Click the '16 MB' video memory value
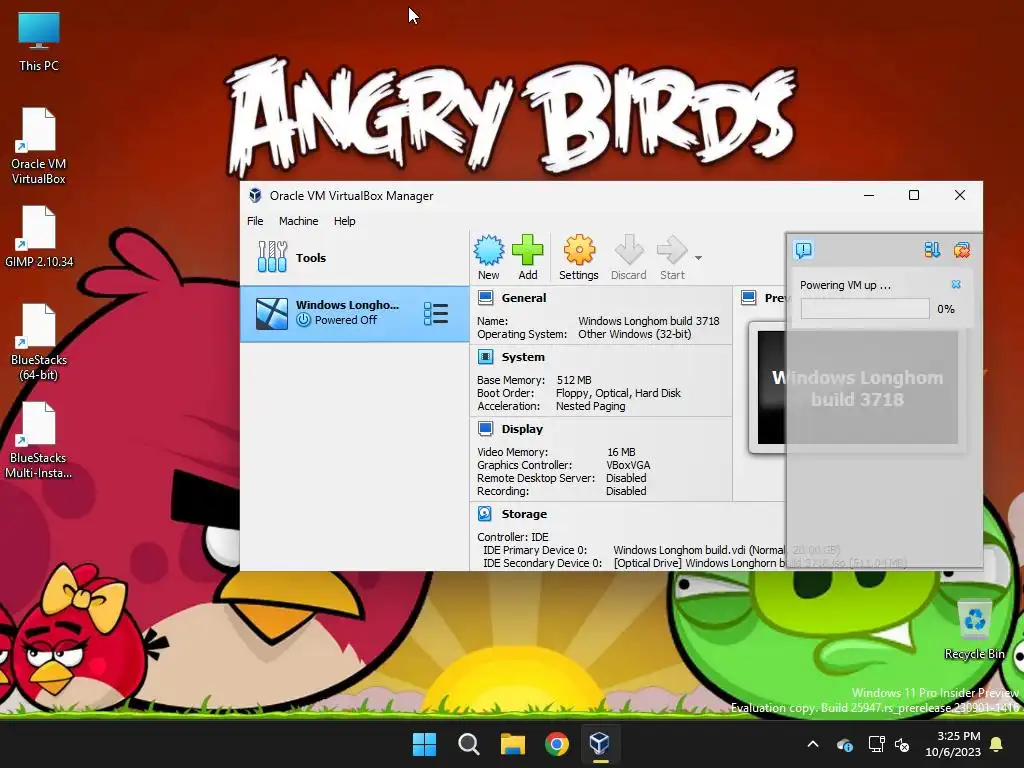This screenshot has width=1024, height=768. pos(621,451)
